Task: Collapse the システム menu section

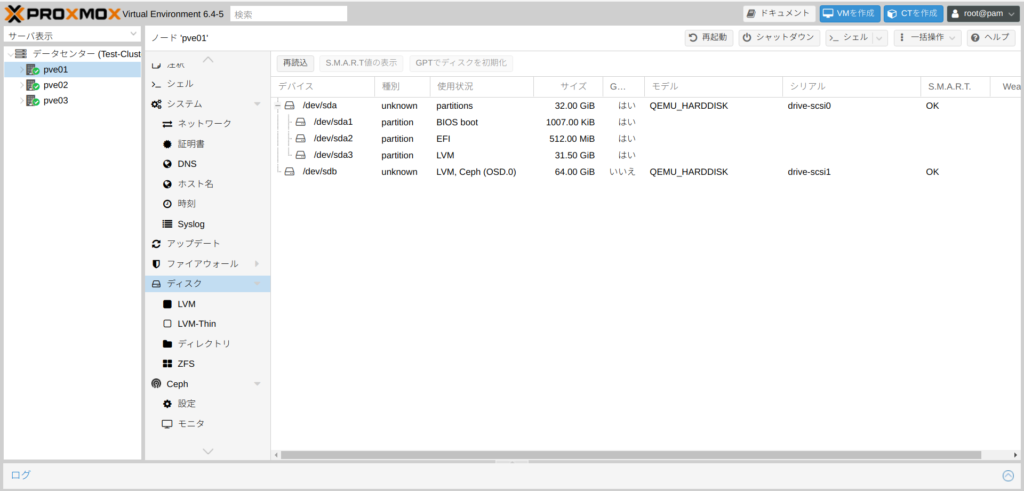Action: (257, 104)
